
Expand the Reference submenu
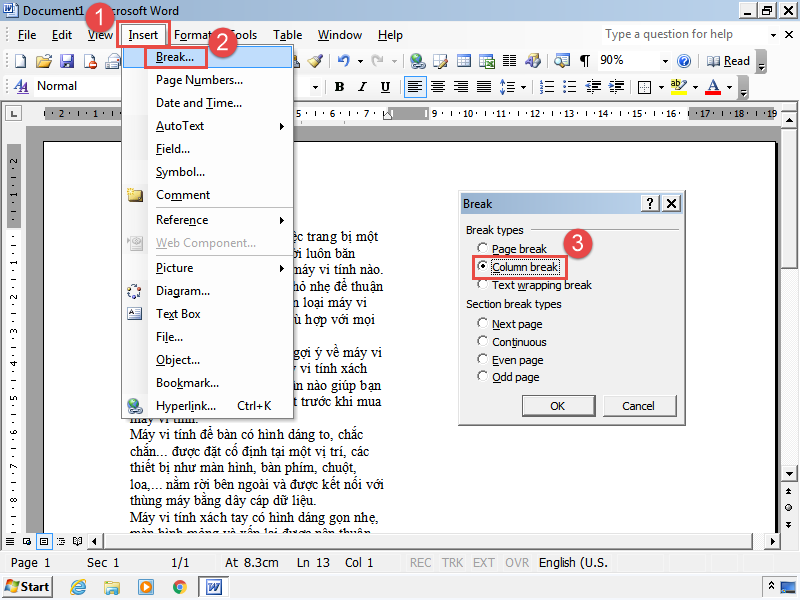pos(208,220)
